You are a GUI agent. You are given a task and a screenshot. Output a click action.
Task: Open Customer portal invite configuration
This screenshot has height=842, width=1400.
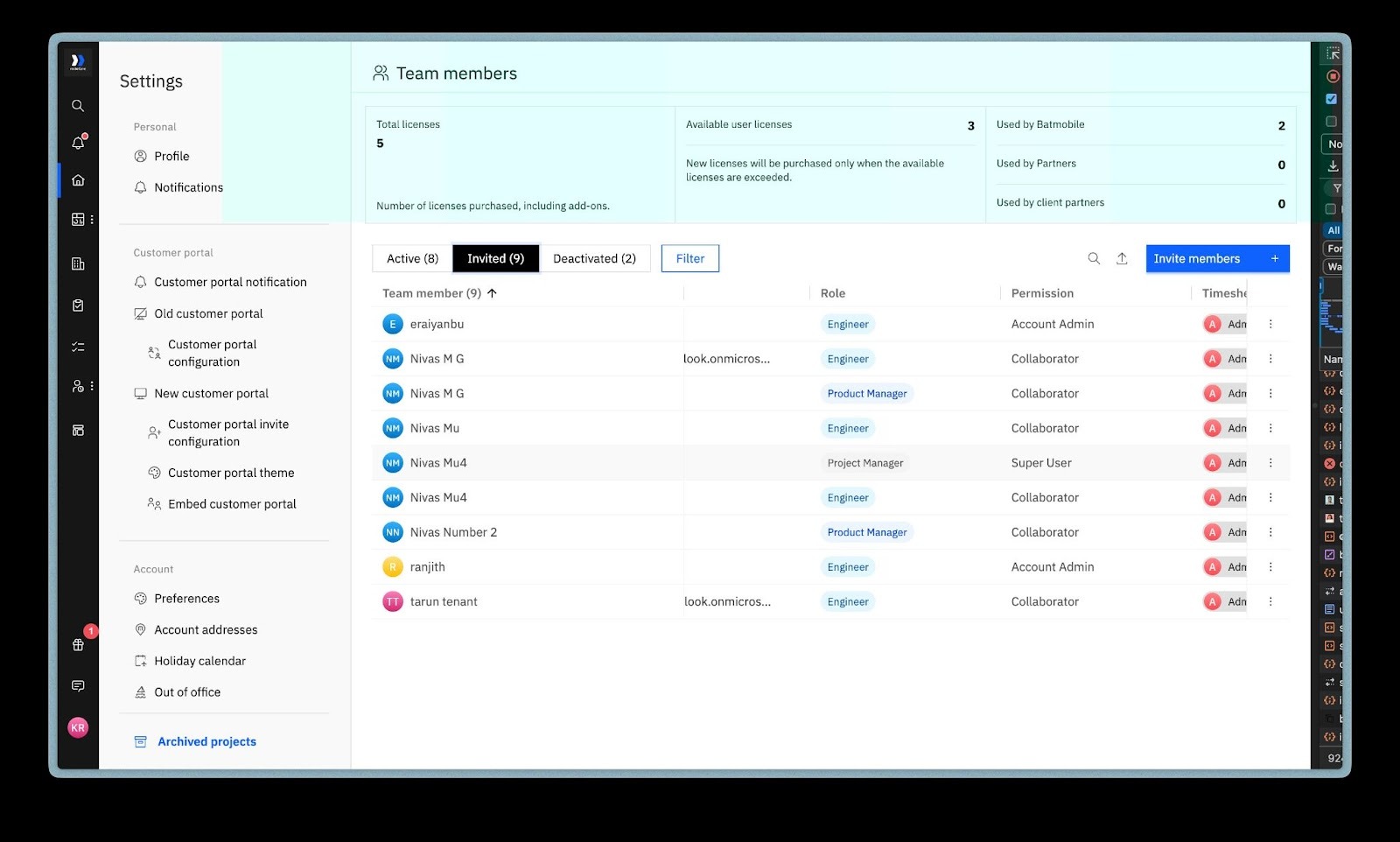click(227, 433)
